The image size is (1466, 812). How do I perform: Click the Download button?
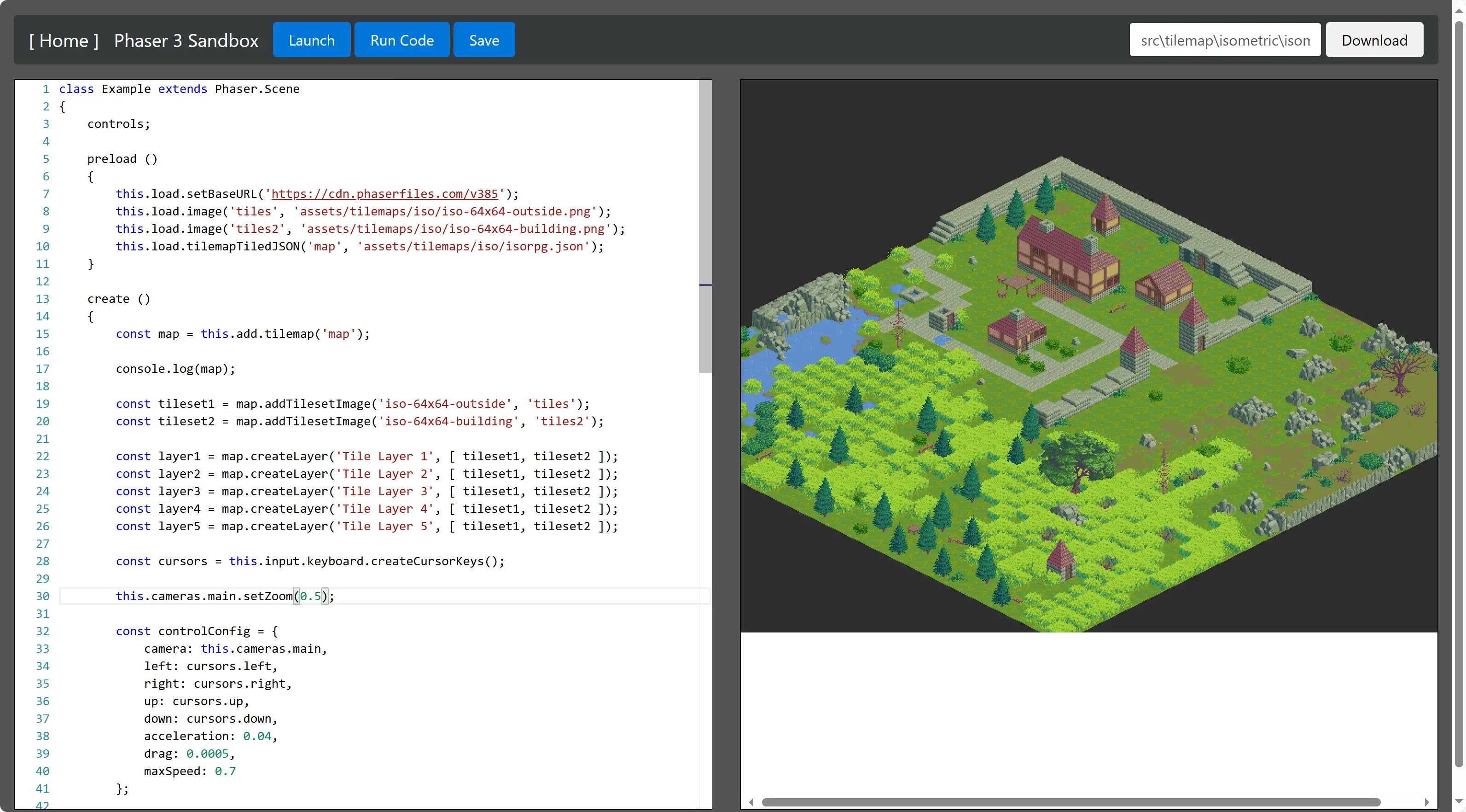pos(1374,41)
